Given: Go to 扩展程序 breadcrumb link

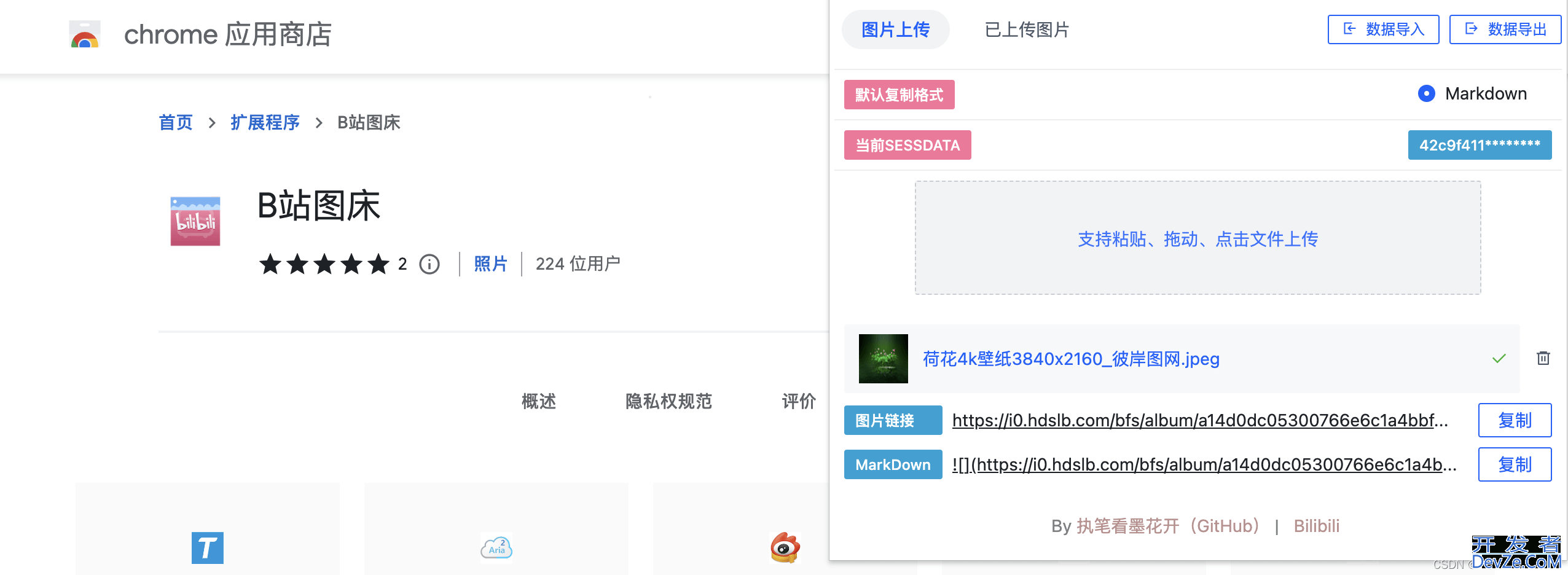Looking at the screenshot, I should click(265, 122).
